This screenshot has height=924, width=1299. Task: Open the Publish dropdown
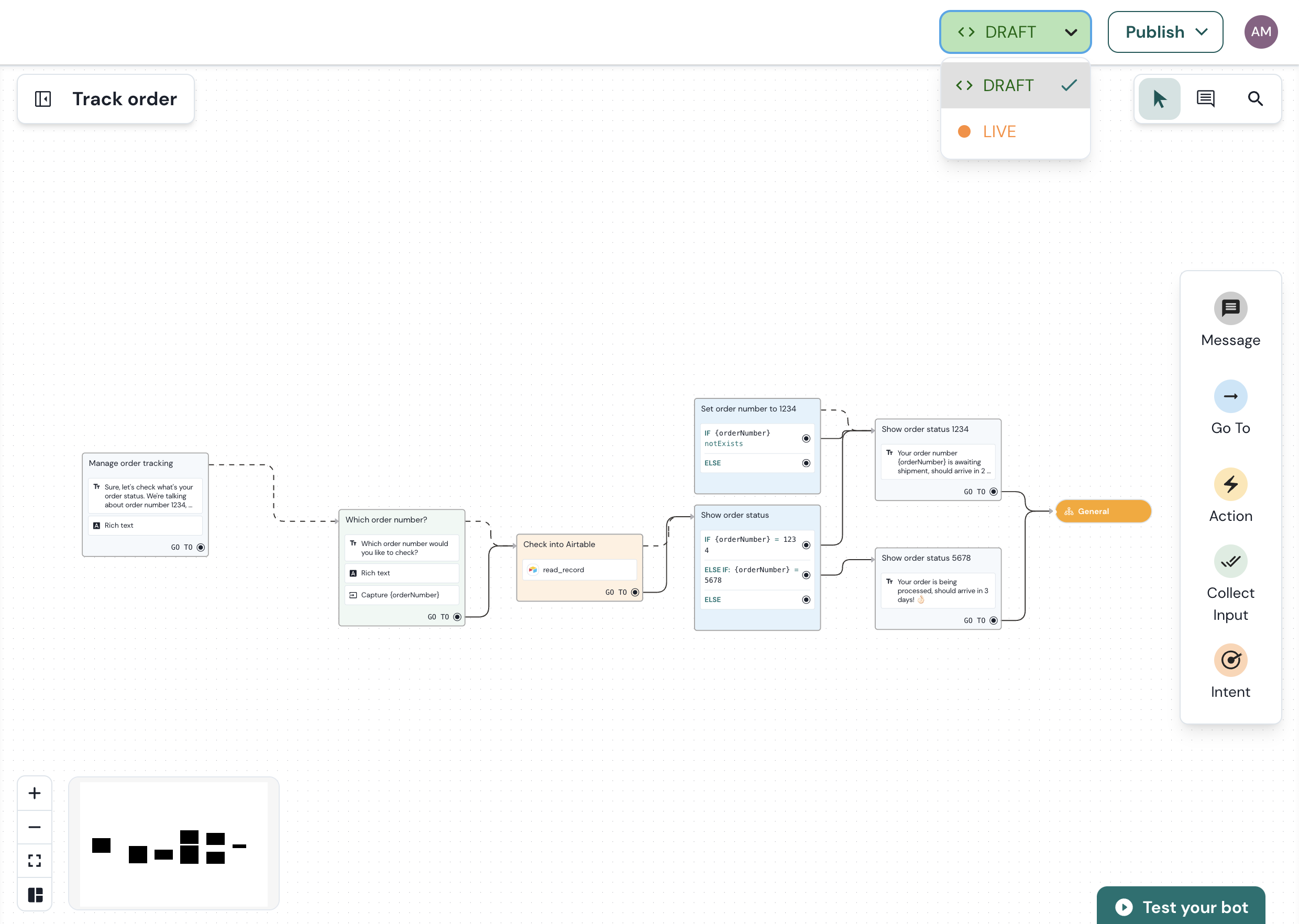point(1165,32)
